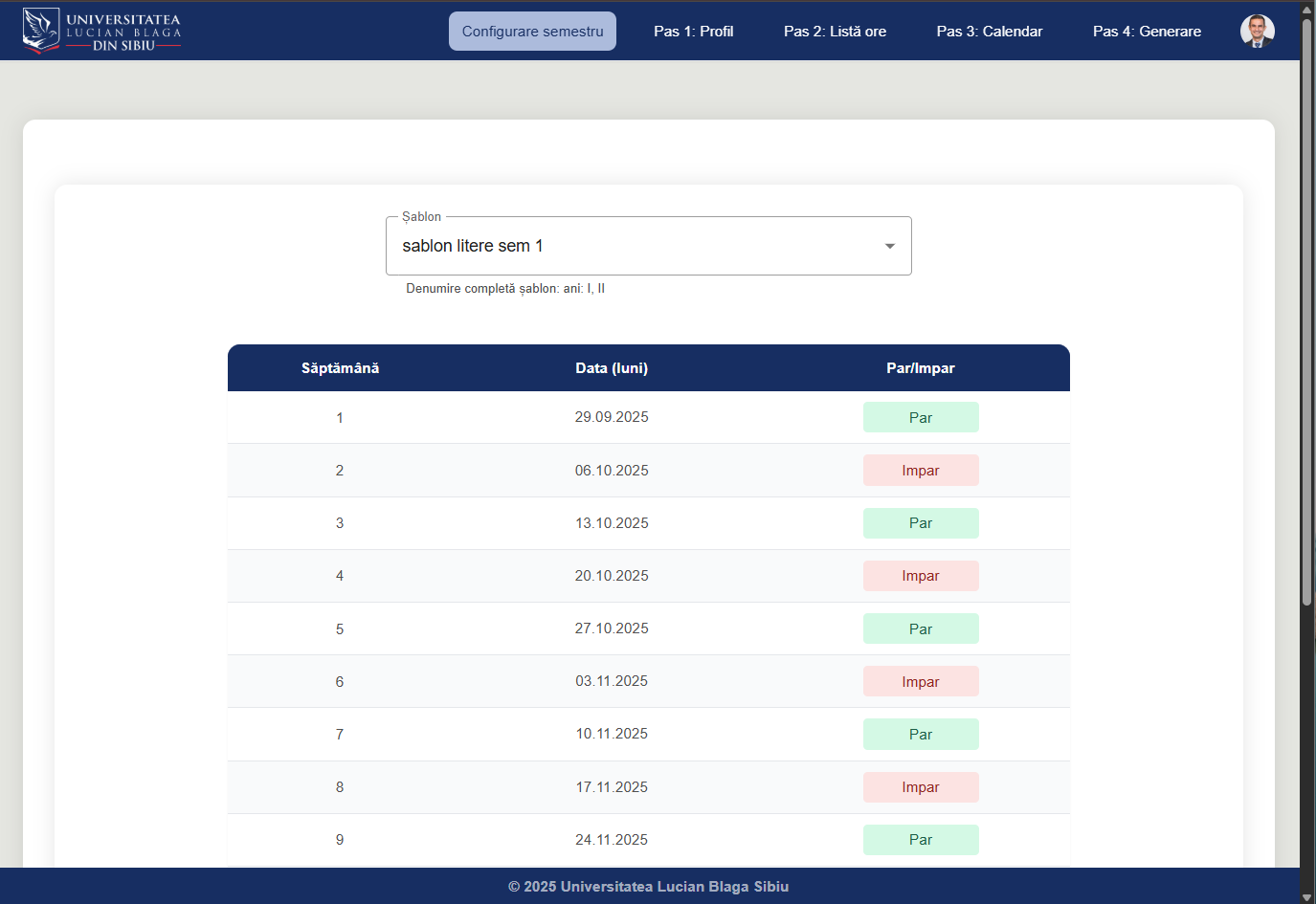Image resolution: width=1316 pixels, height=904 pixels.
Task: Go to Pas 3: Calendar
Action: pyautogui.click(x=990, y=31)
